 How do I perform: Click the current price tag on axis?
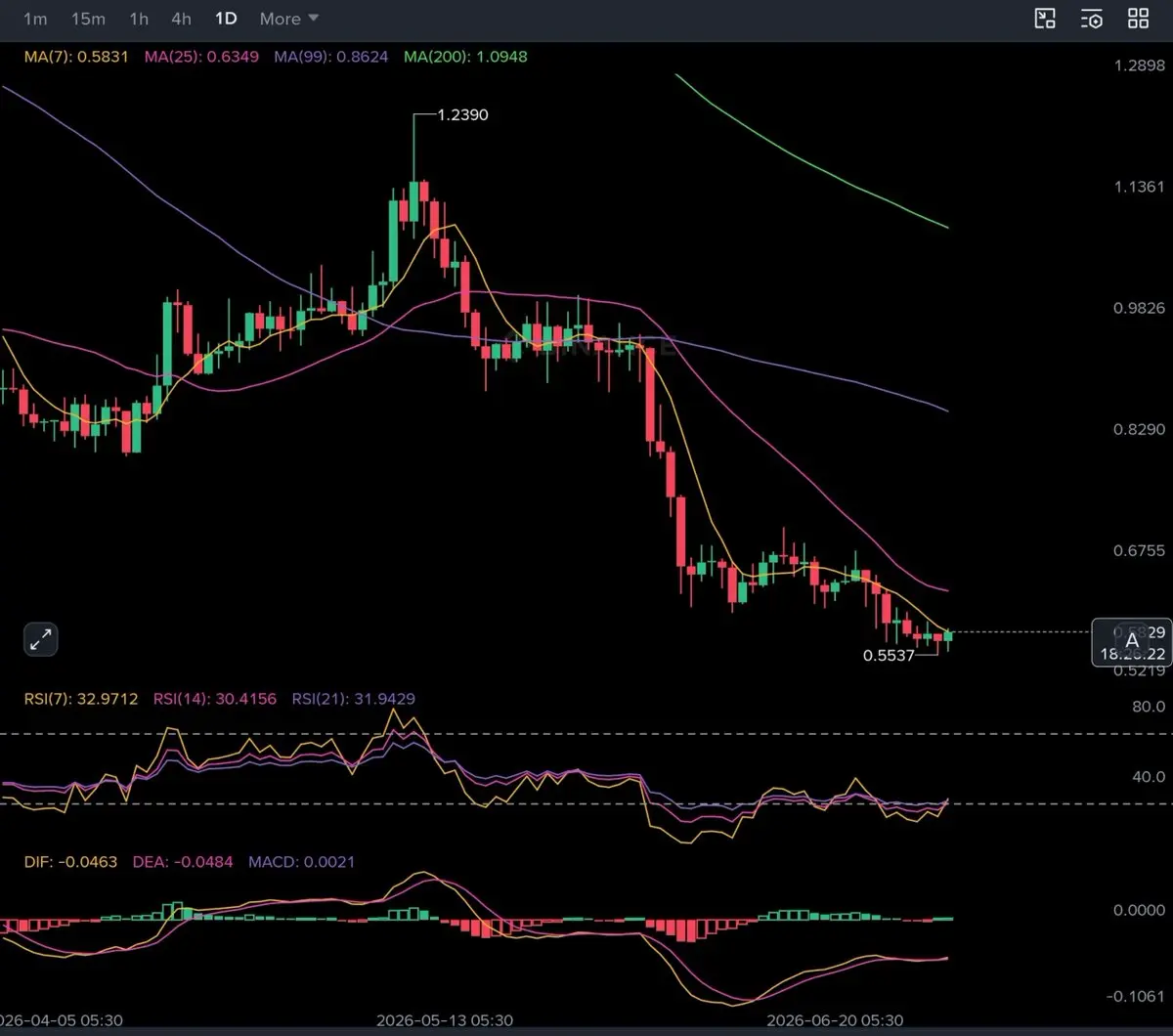(x=1131, y=642)
